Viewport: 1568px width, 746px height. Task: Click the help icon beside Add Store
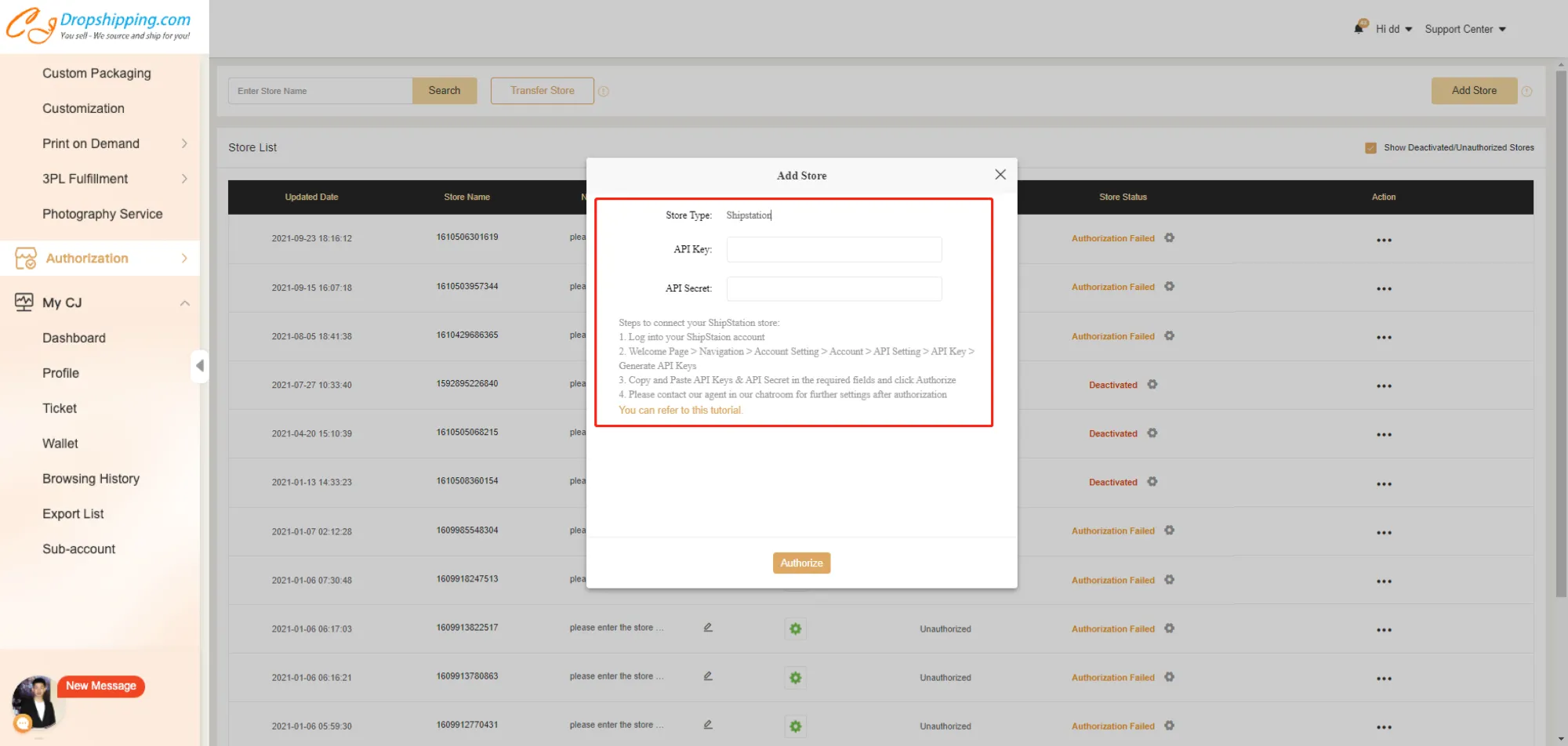[x=1526, y=92]
